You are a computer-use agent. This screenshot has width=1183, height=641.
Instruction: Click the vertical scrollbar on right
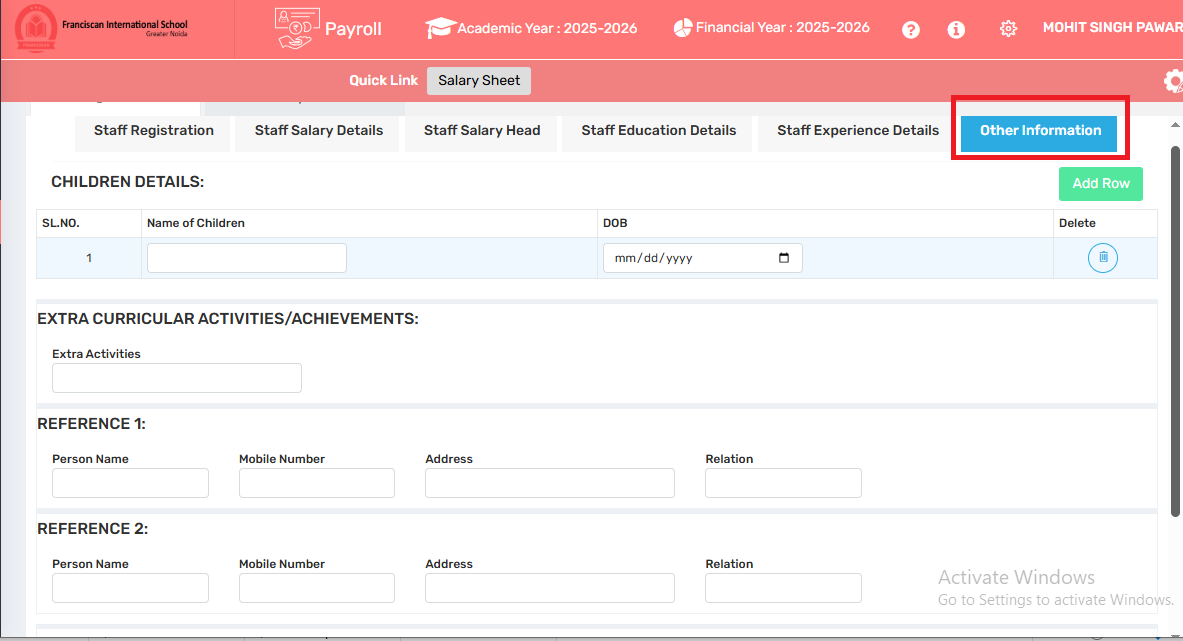coord(1175,332)
